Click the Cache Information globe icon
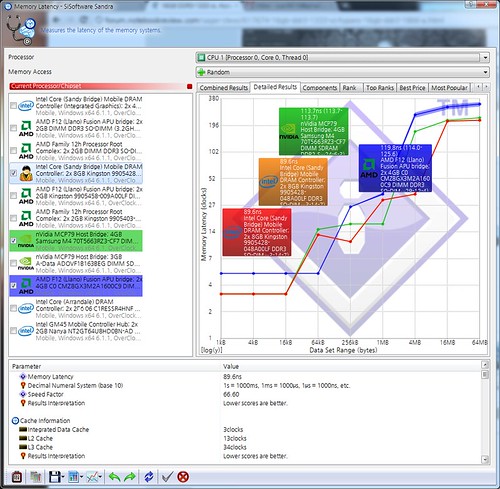Screen dimensions: 500x489 (15, 420)
